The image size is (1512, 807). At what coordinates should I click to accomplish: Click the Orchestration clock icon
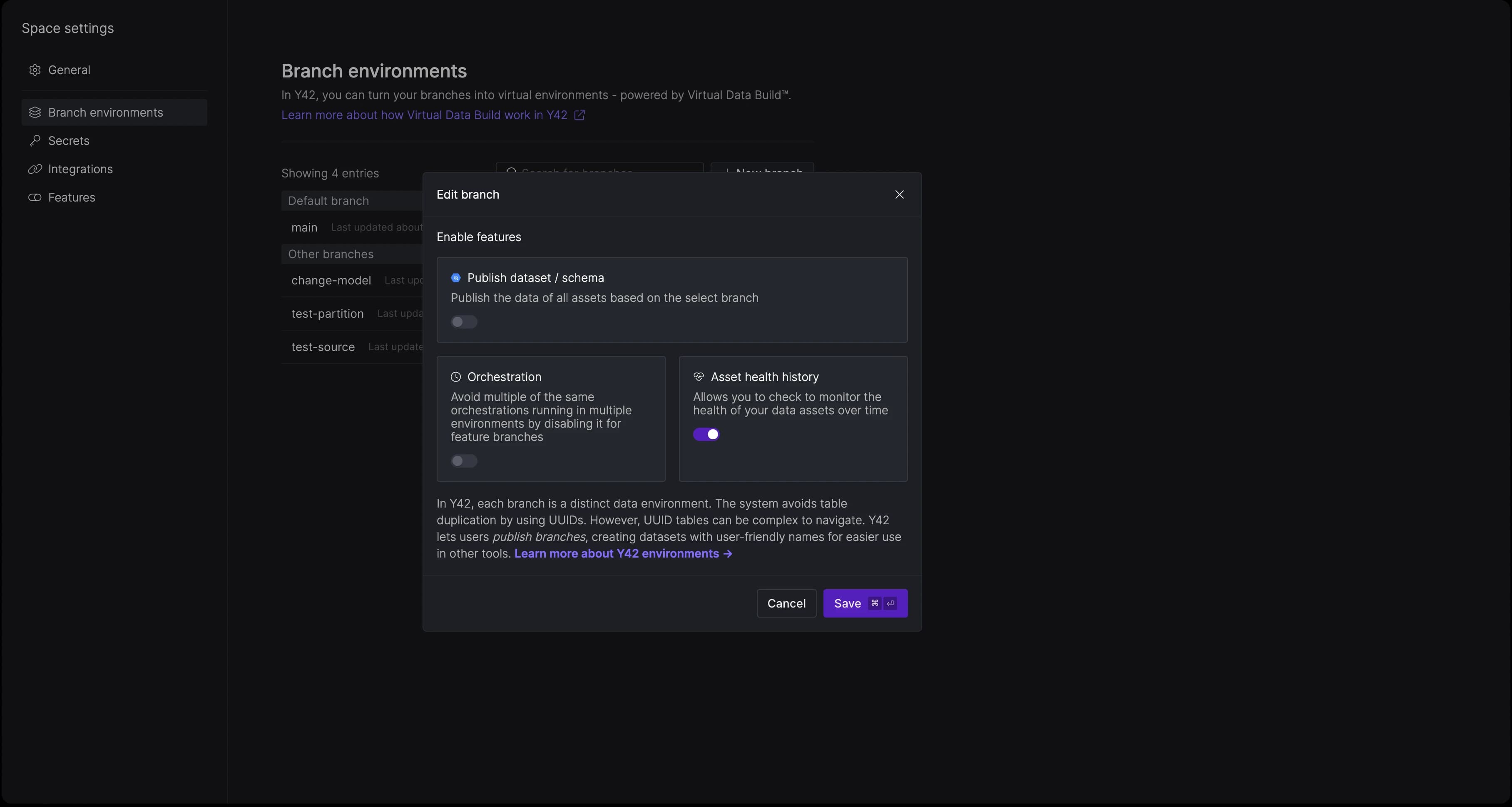(x=456, y=377)
